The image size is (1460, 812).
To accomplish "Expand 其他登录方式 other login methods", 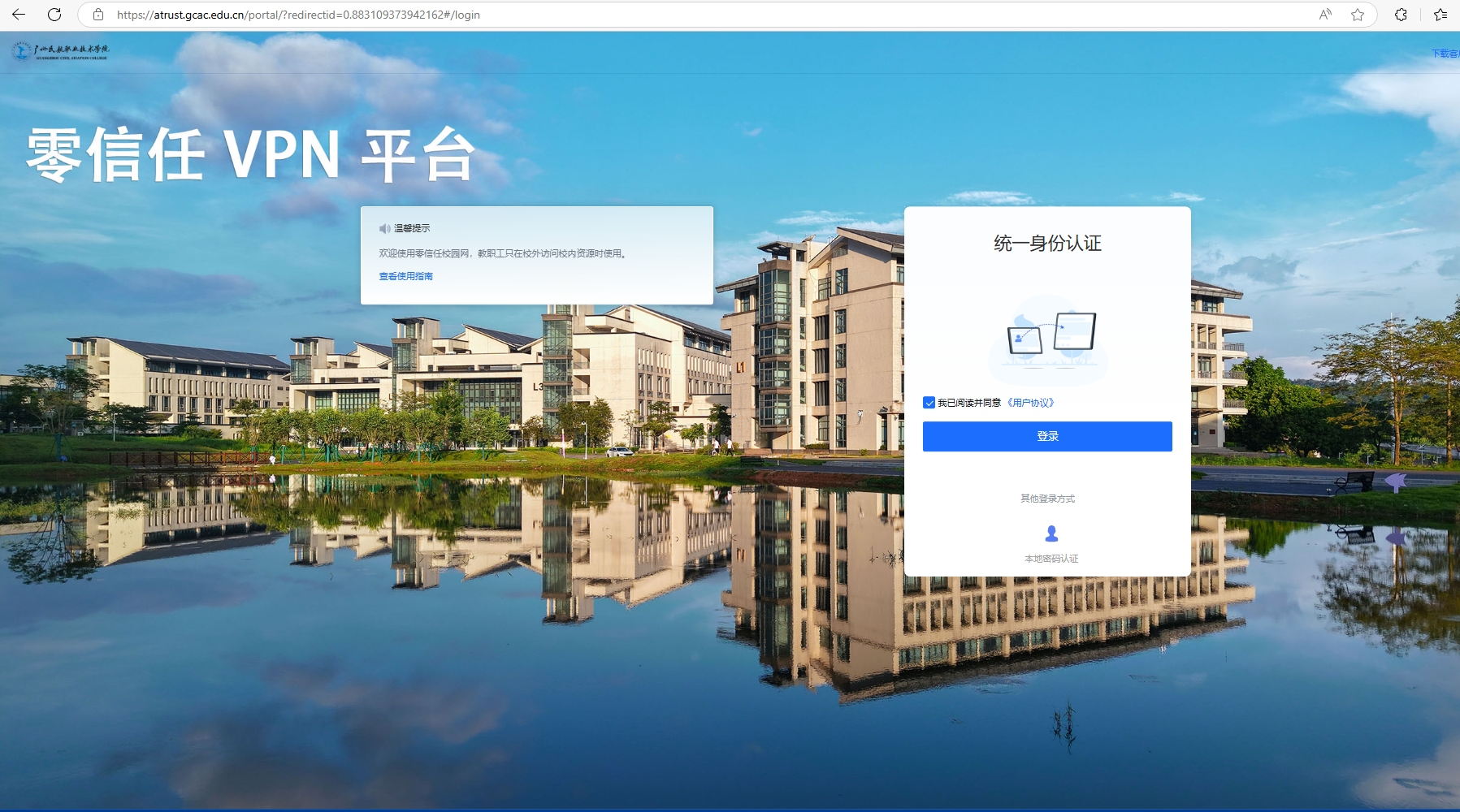I will [x=1046, y=498].
